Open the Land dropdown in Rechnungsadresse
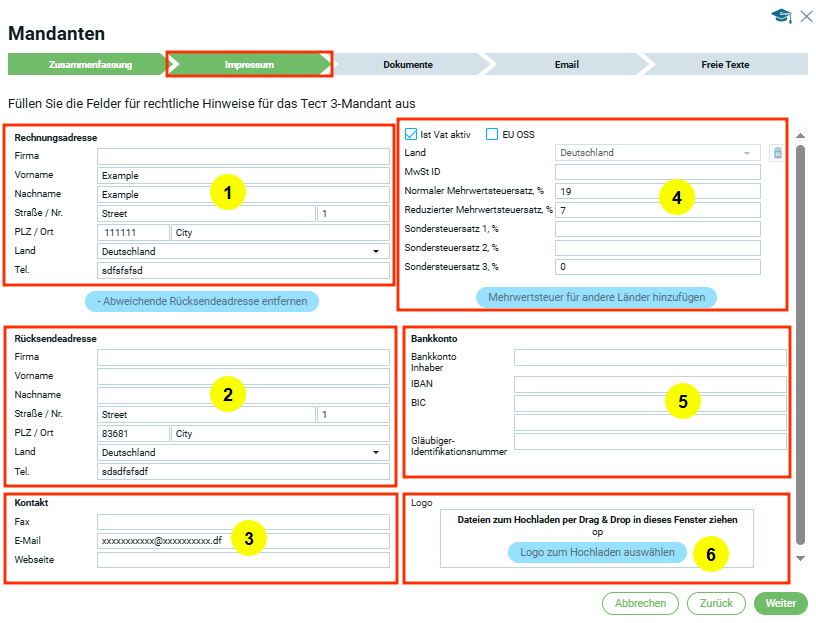 click(243, 252)
